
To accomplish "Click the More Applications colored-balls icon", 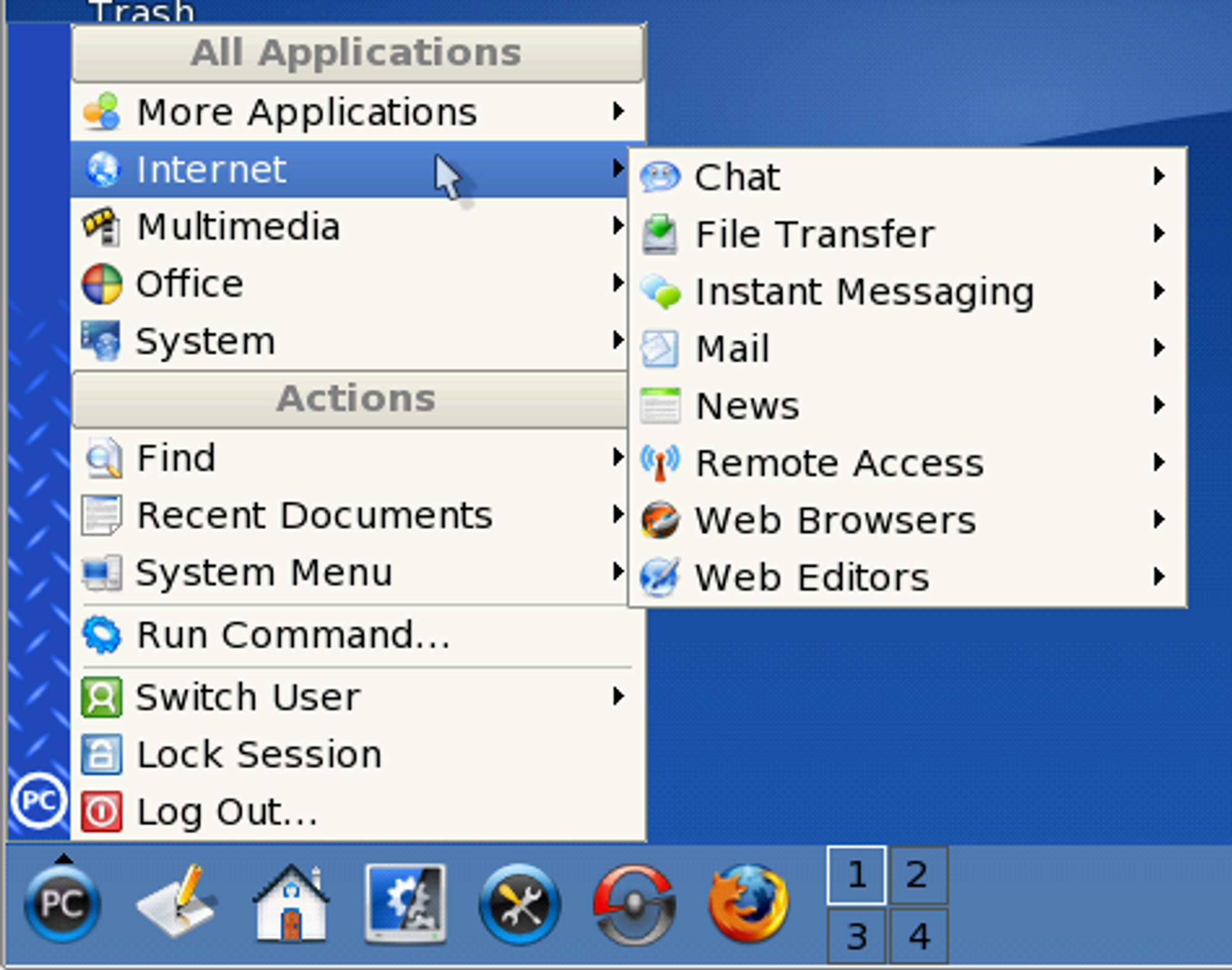I will point(102,112).
